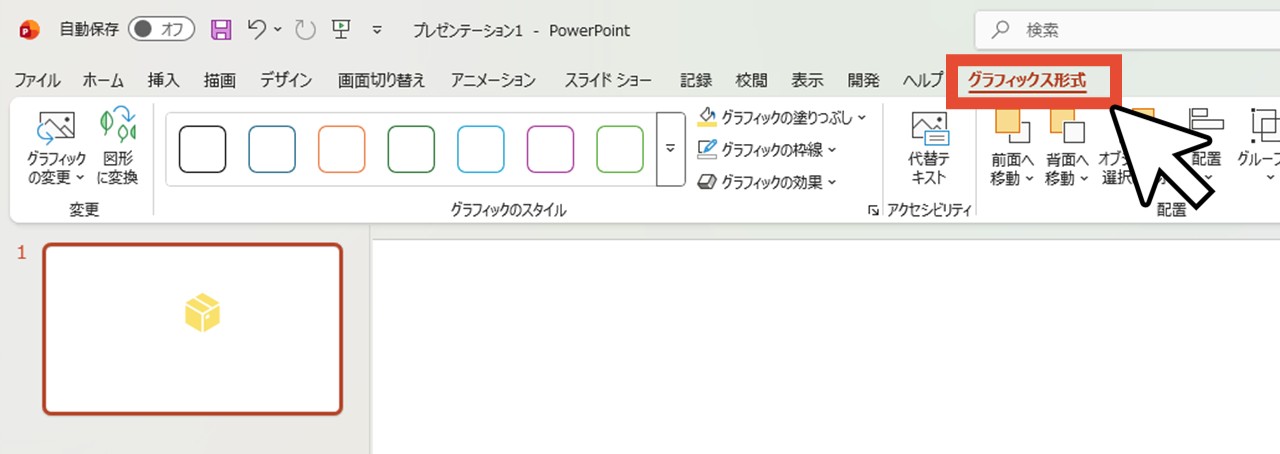
Task: Open the アニメーション tab
Action: click(x=493, y=81)
